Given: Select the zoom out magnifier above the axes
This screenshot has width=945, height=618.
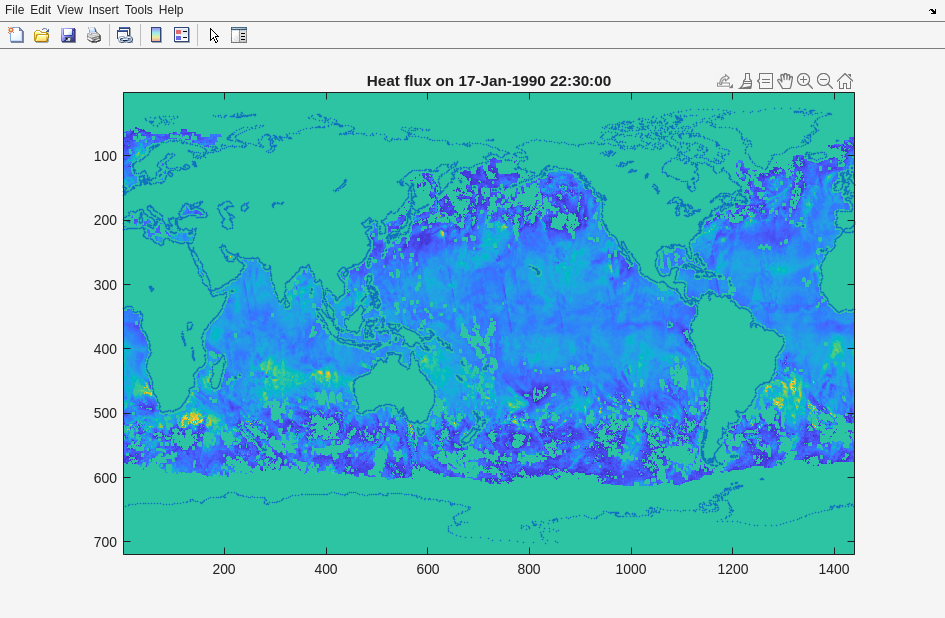Looking at the screenshot, I should click(825, 81).
